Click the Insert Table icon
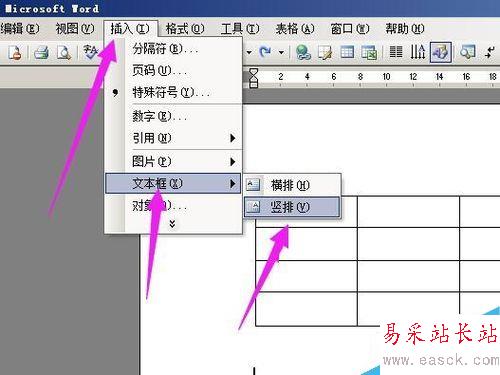 pyautogui.click(x=347, y=52)
